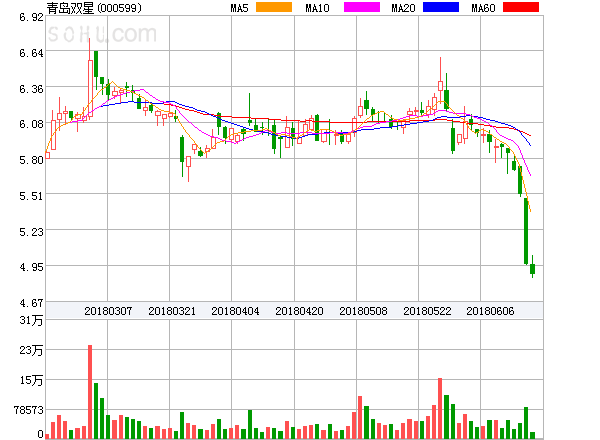600x440 pixels.
Task: Click the 6.64 price axis label
Action: coord(31,53)
